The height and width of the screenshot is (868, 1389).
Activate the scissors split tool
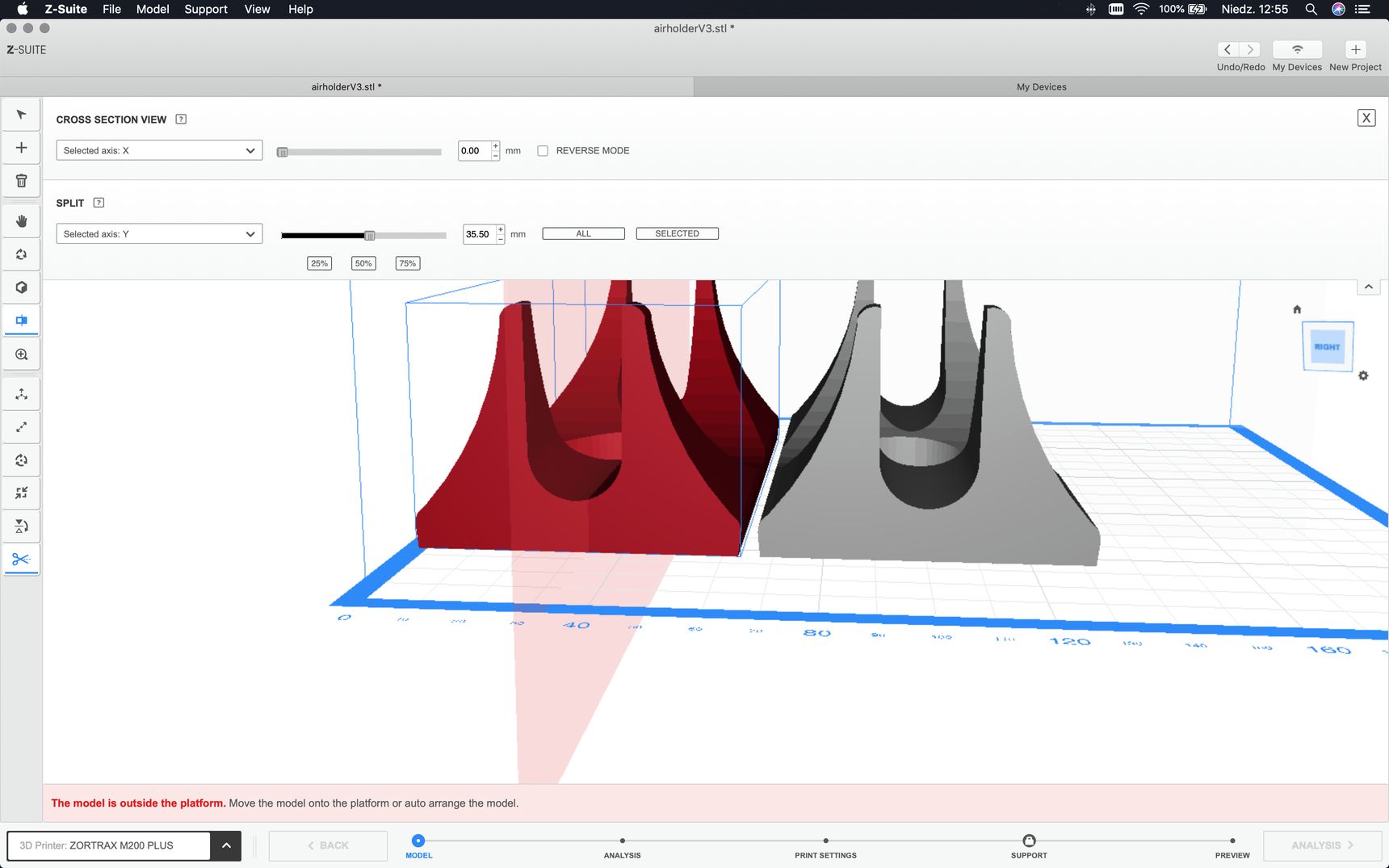click(22, 560)
